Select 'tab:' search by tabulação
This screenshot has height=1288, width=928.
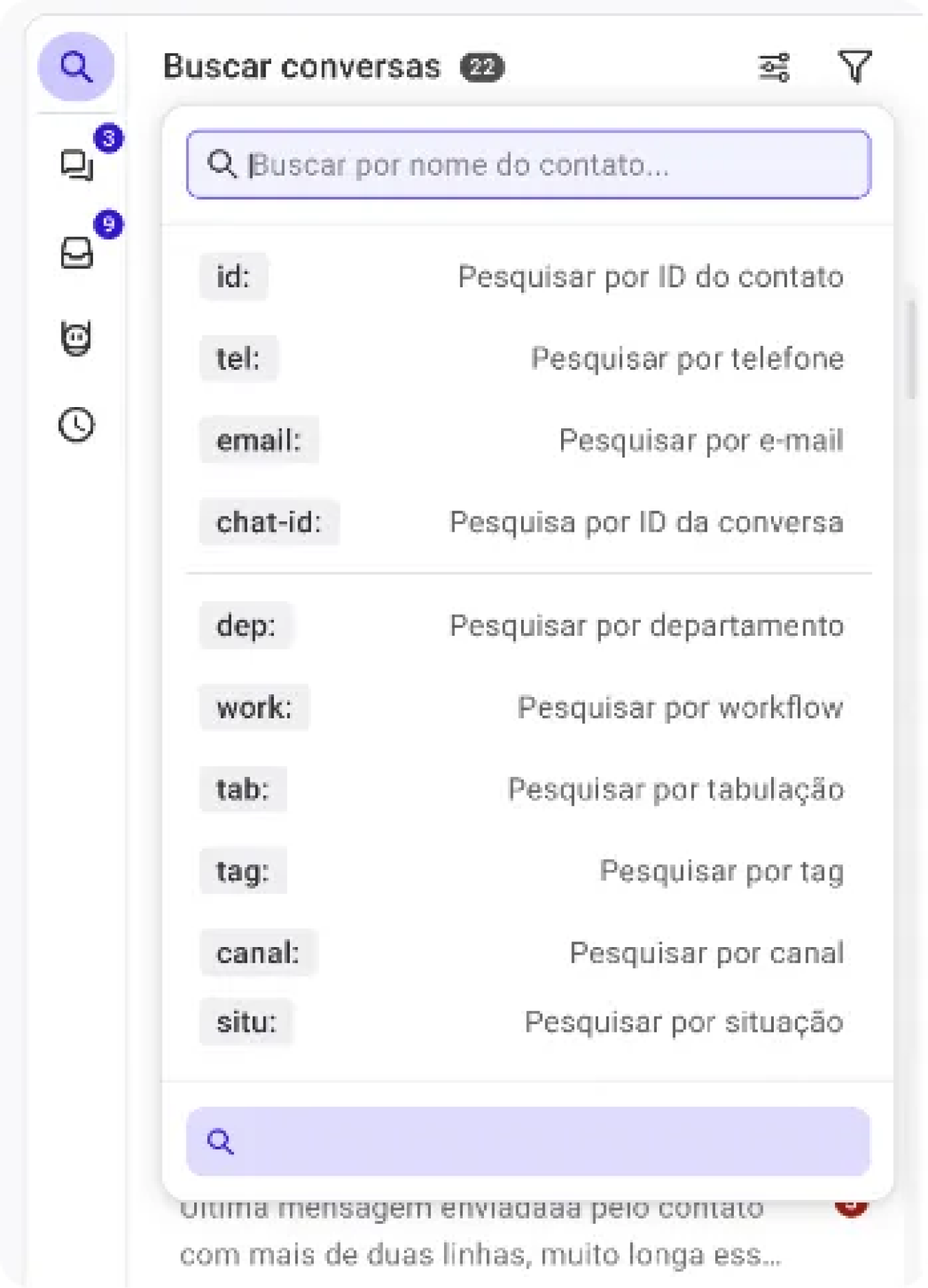523,789
